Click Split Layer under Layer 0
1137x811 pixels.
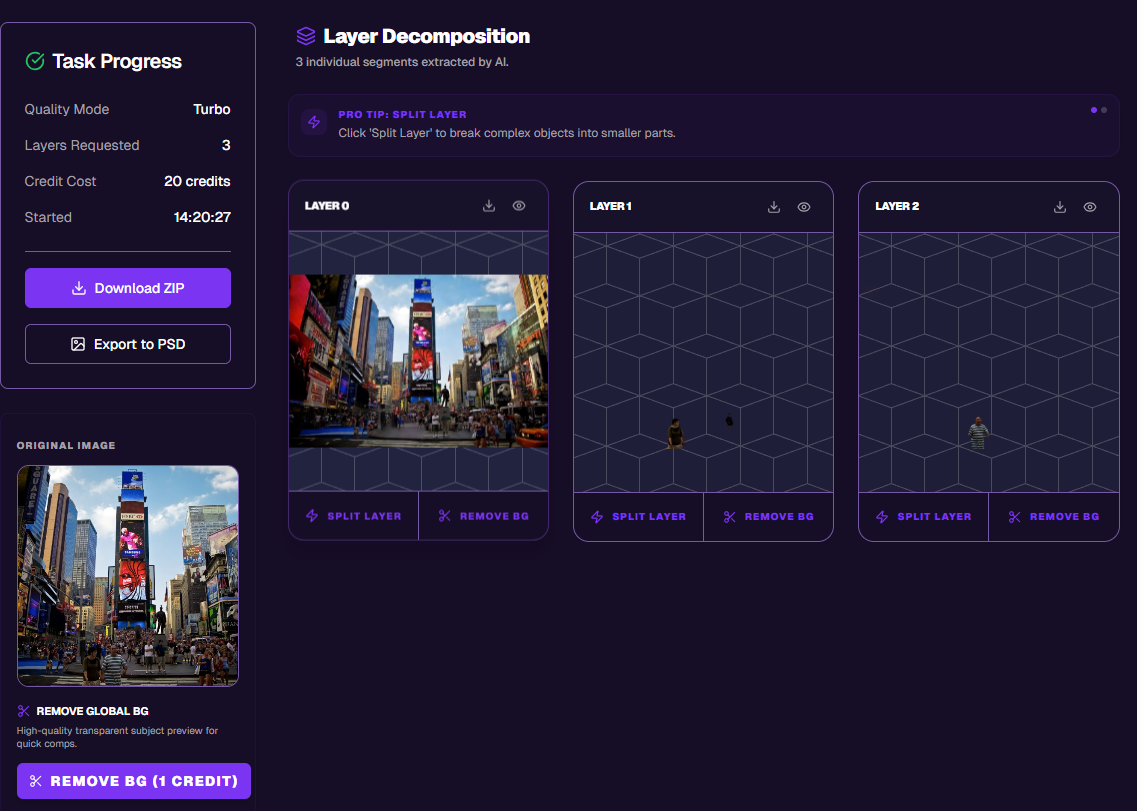coord(354,516)
